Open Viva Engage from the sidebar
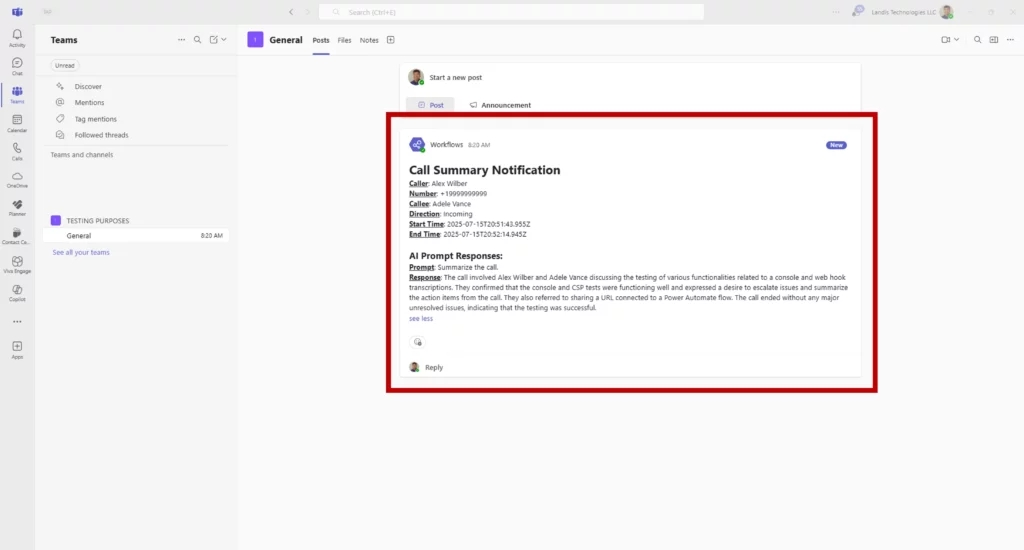This screenshot has height=550, width=1024. [x=17, y=264]
